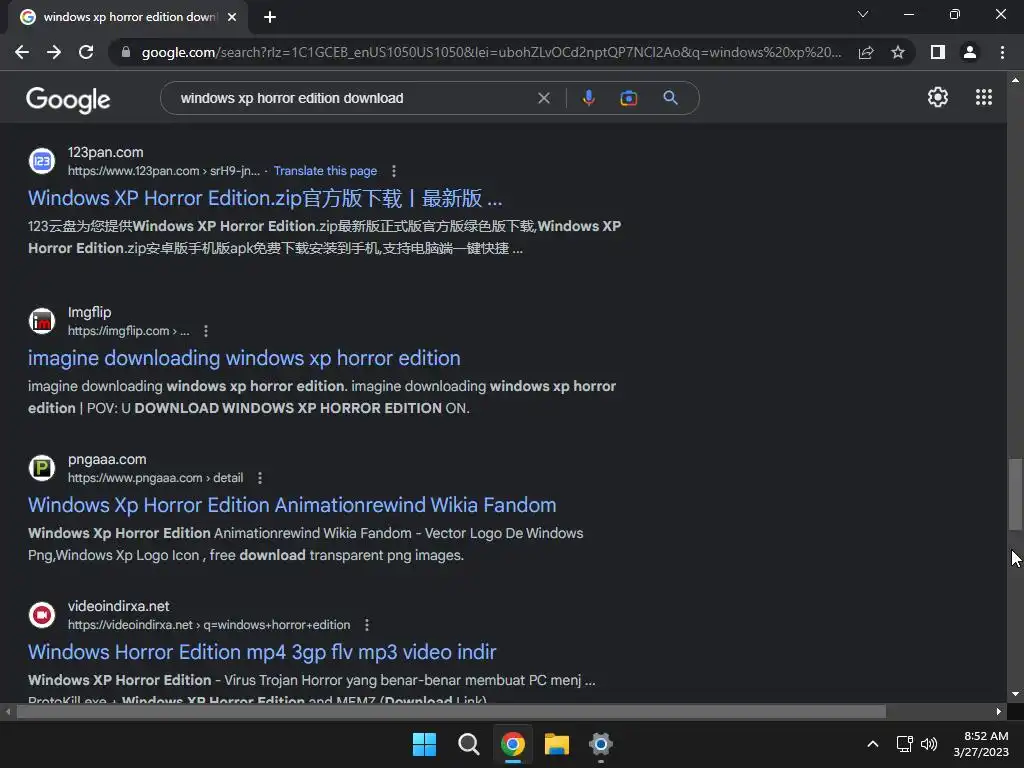Click the vertical scrollbar up arrow
This screenshot has height=768, width=1024.
coord(1015,80)
